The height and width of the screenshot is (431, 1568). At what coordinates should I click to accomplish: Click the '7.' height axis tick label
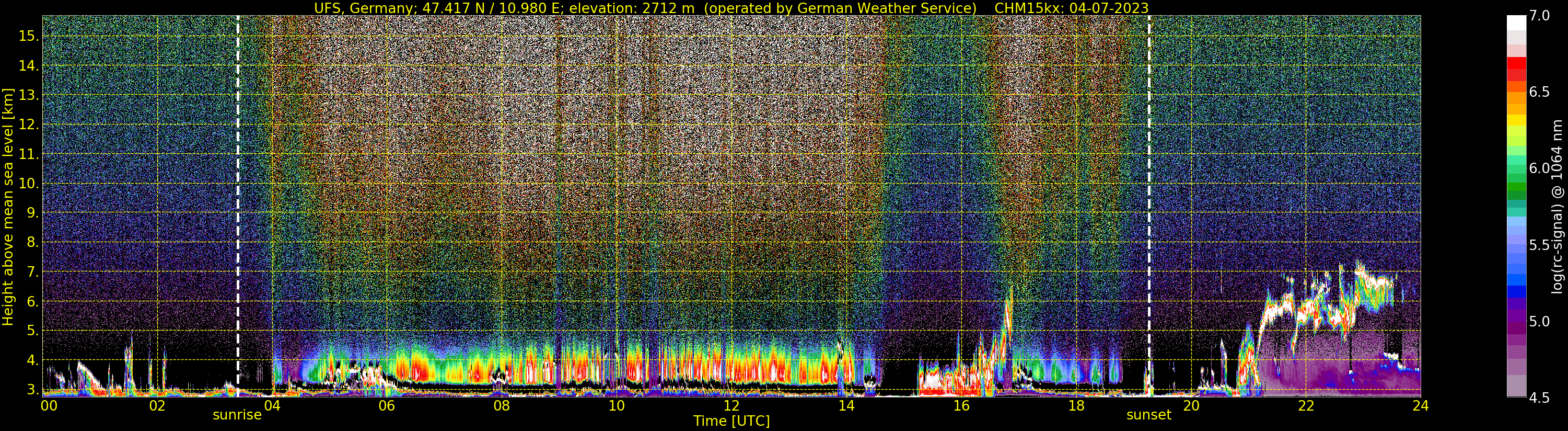(x=33, y=272)
